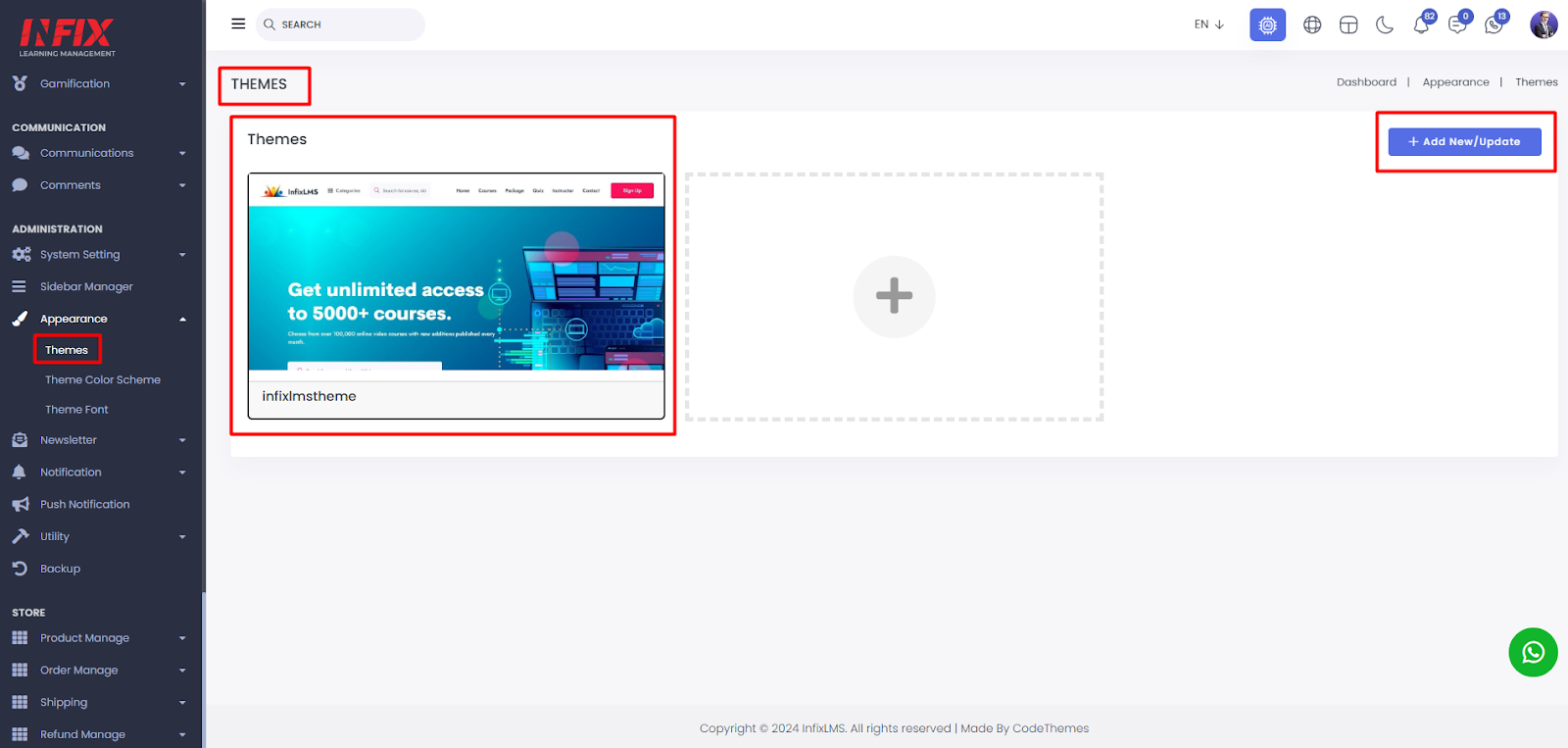
Task: Collapse the Appearance menu arrow
Action: point(182,320)
